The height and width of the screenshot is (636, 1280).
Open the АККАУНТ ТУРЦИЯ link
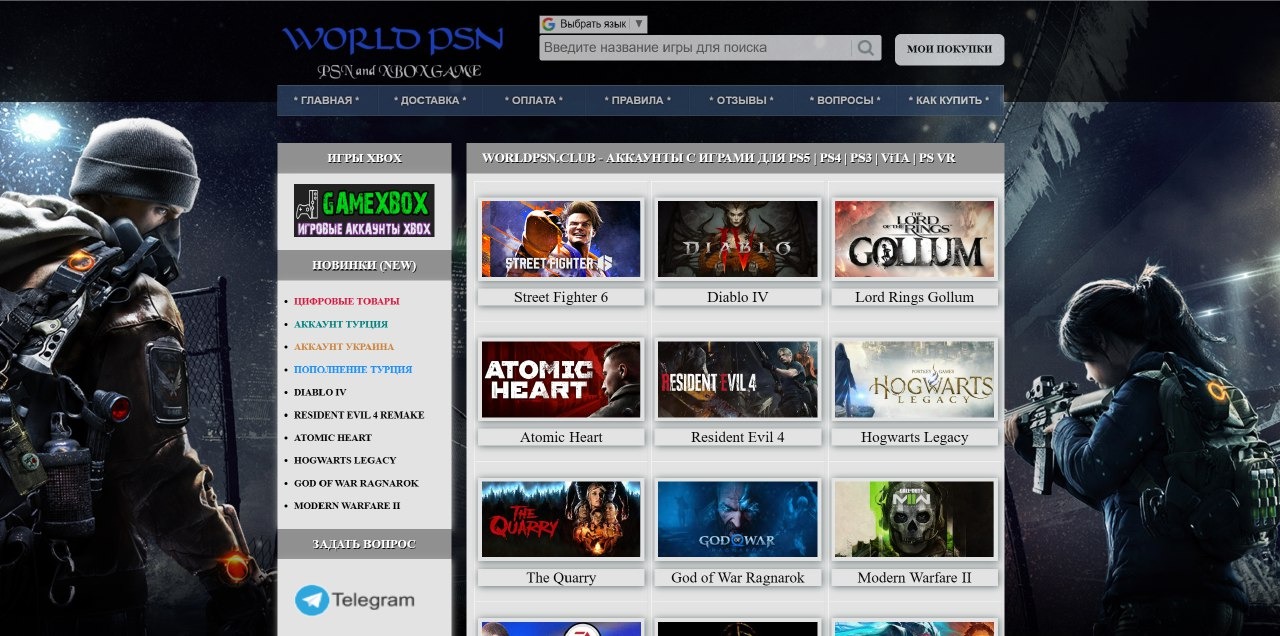[341, 324]
